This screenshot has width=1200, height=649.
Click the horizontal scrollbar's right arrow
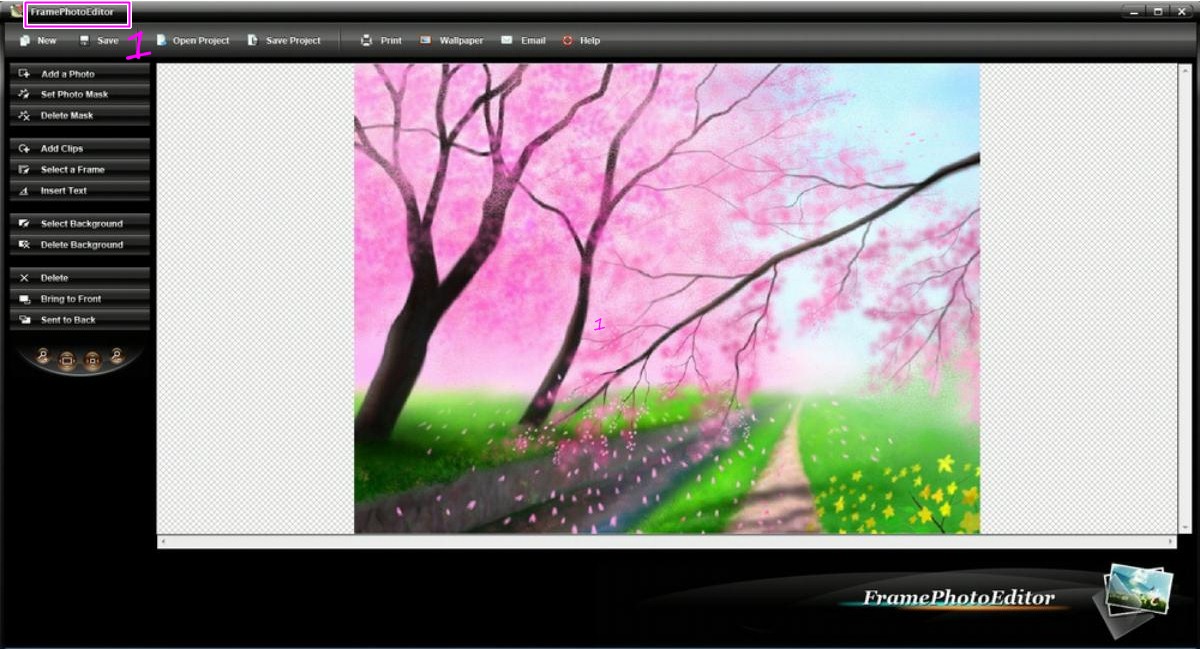click(1172, 542)
